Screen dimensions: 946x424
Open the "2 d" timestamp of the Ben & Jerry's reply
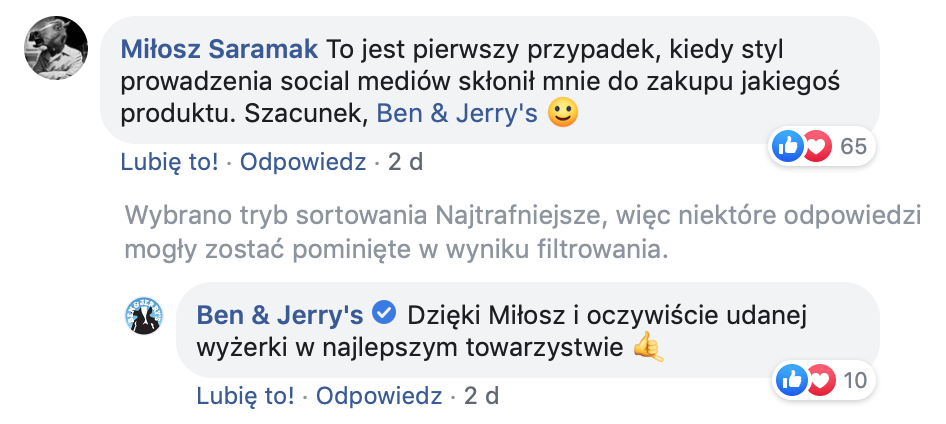(x=480, y=396)
